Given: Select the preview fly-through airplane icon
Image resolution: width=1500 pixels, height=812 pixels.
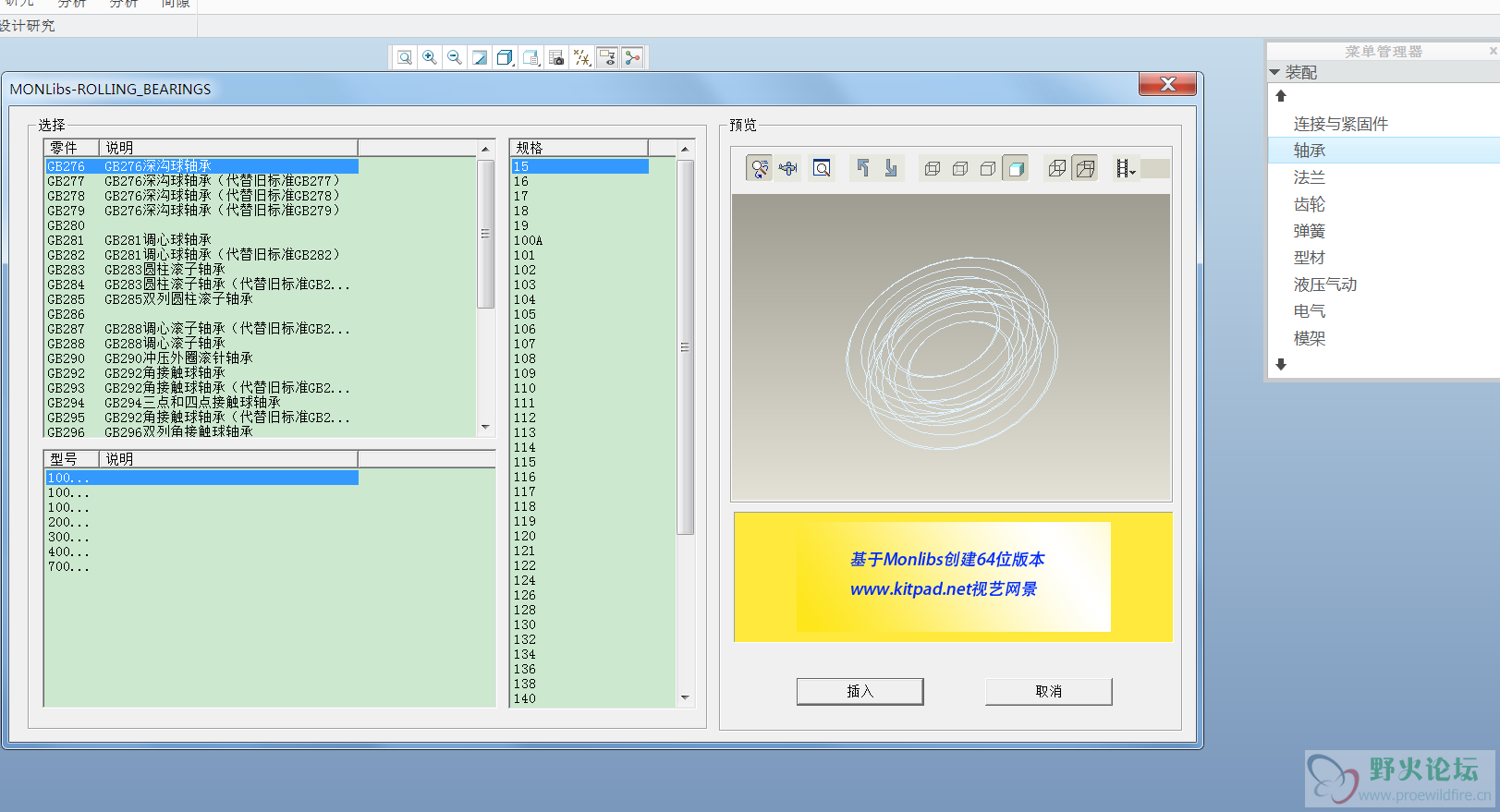Looking at the screenshot, I should click(787, 168).
